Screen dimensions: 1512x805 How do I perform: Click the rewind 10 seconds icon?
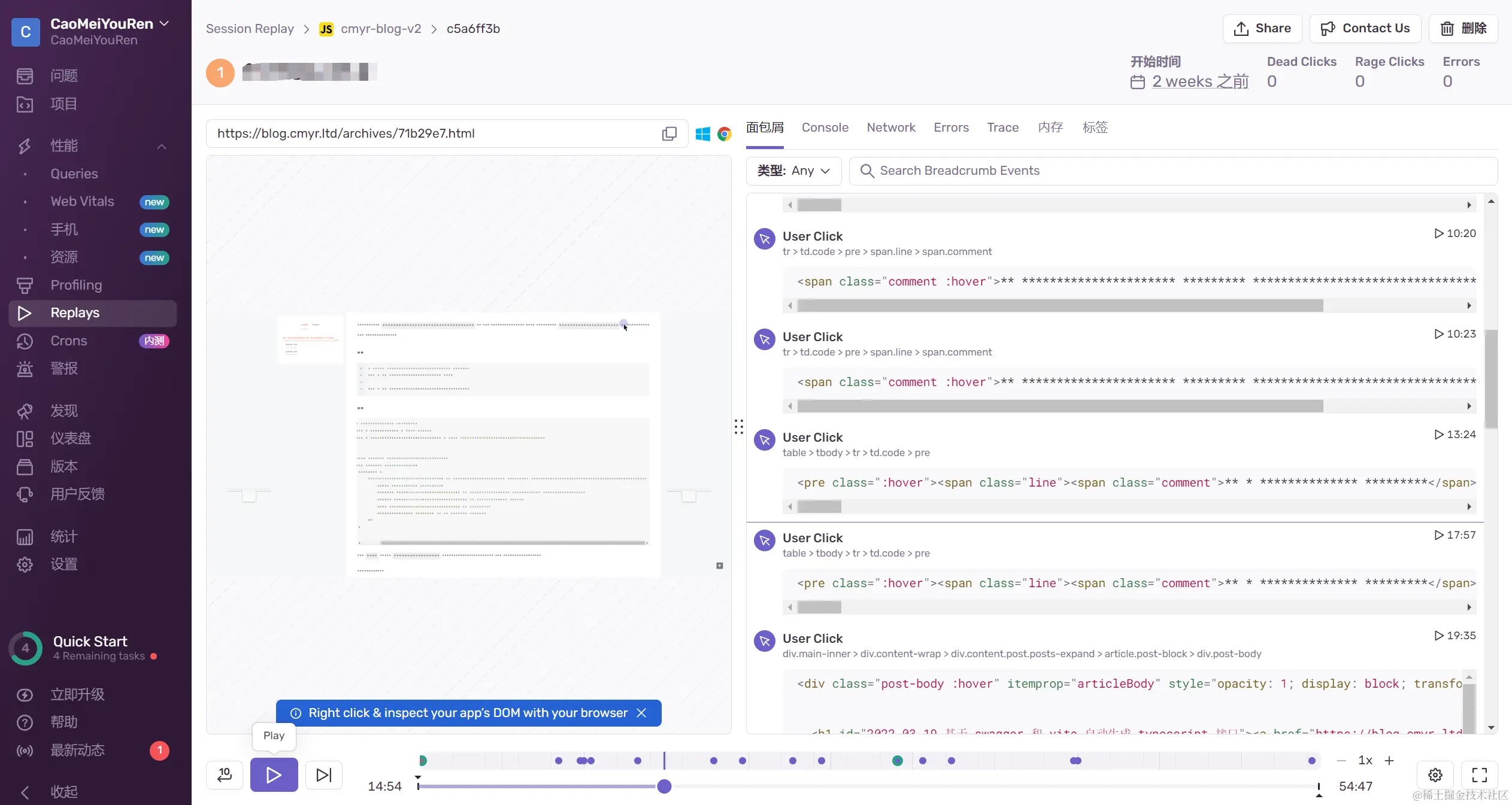pos(225,774)
